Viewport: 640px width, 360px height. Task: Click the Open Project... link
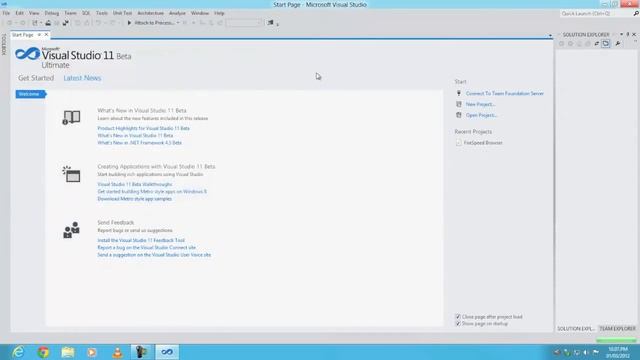(x=481, y=115)
